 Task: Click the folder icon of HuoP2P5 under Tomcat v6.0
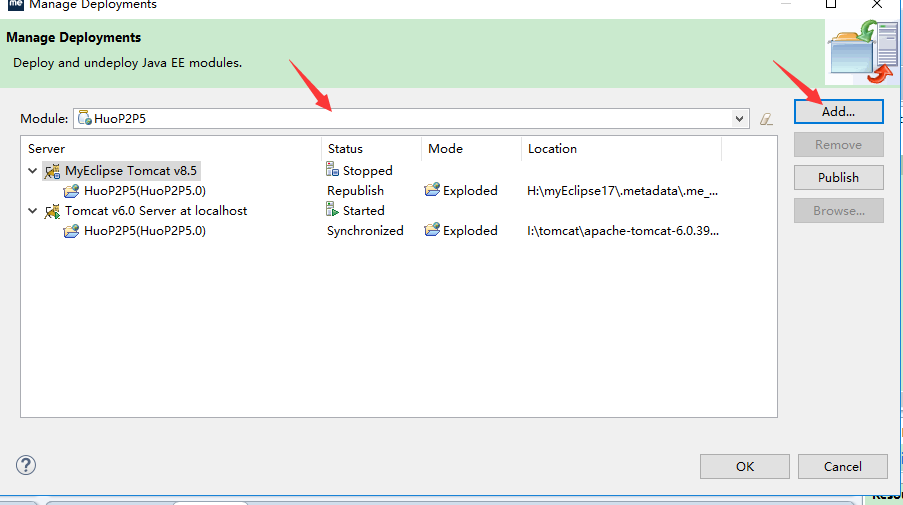tap(71, 231)
